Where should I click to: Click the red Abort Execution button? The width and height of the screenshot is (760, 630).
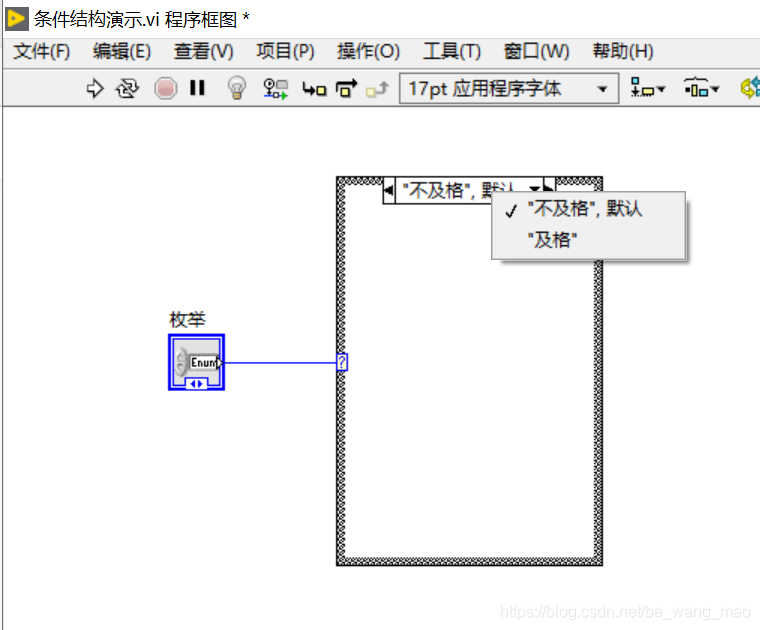click(166, 89)
